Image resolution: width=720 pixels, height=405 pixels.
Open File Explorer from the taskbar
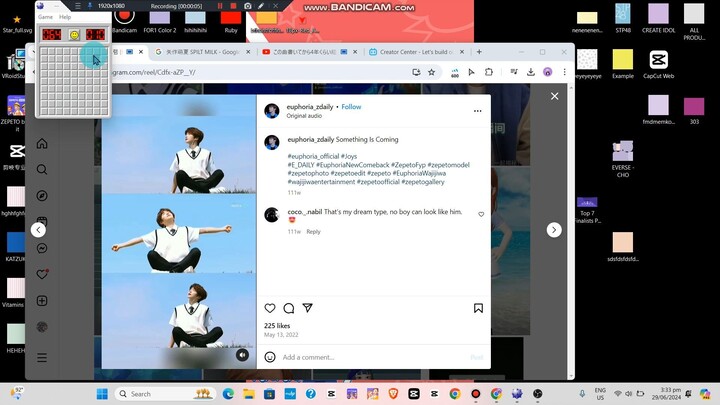click(x=249, y=394)
